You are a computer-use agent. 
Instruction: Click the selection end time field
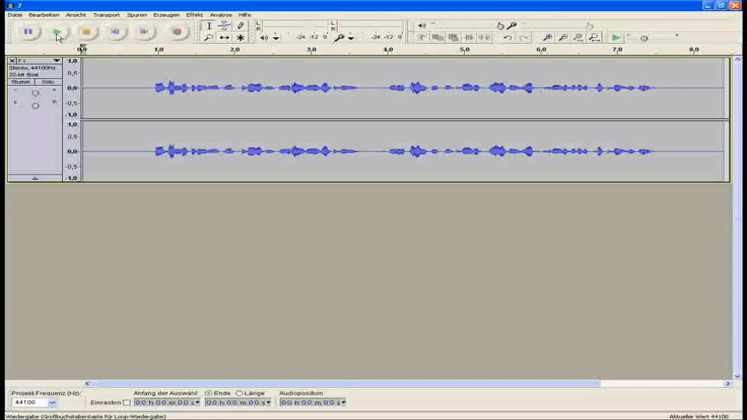(x=238, y=403)
